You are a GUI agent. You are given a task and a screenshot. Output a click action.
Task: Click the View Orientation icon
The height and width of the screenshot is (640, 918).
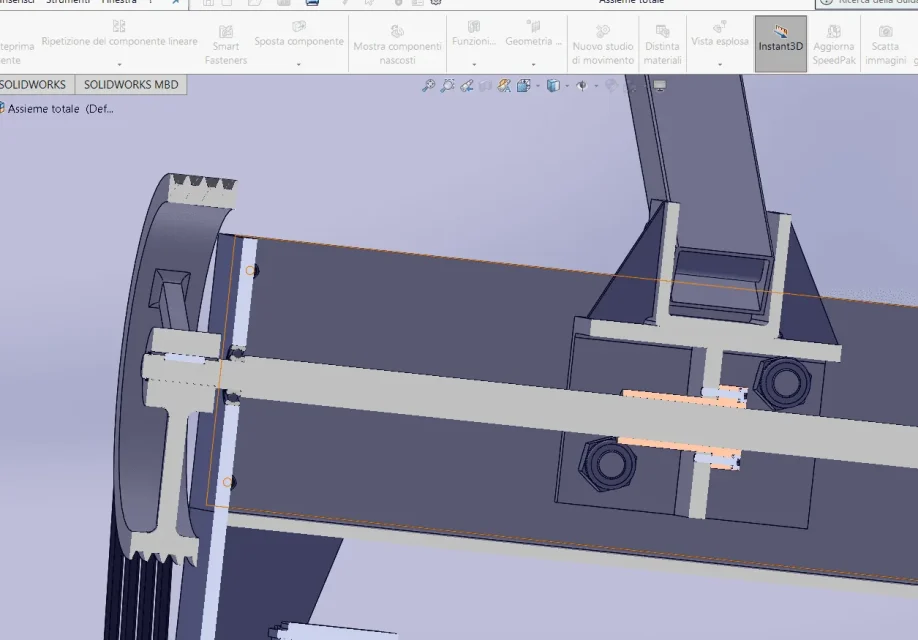[523, 86]
